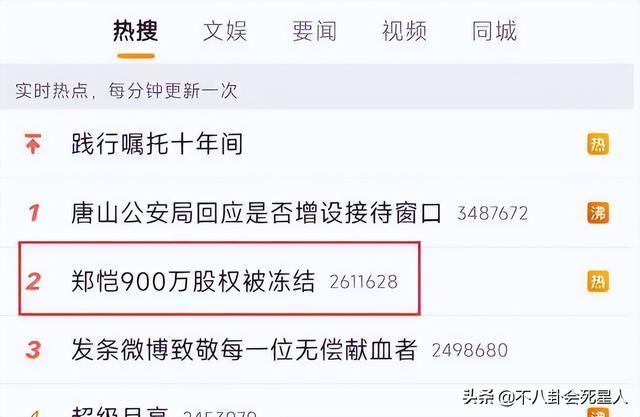Image resolution: width=640 pixels, height=417 pixels.
Task: Click the rank number 3 icon
Action: [x=33, y=350]
